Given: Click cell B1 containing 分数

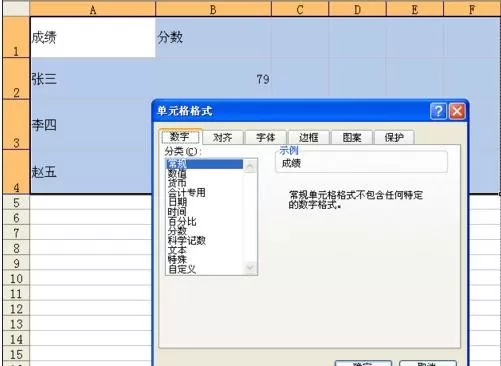Looking at the screenshot, I should click(213, 37).
